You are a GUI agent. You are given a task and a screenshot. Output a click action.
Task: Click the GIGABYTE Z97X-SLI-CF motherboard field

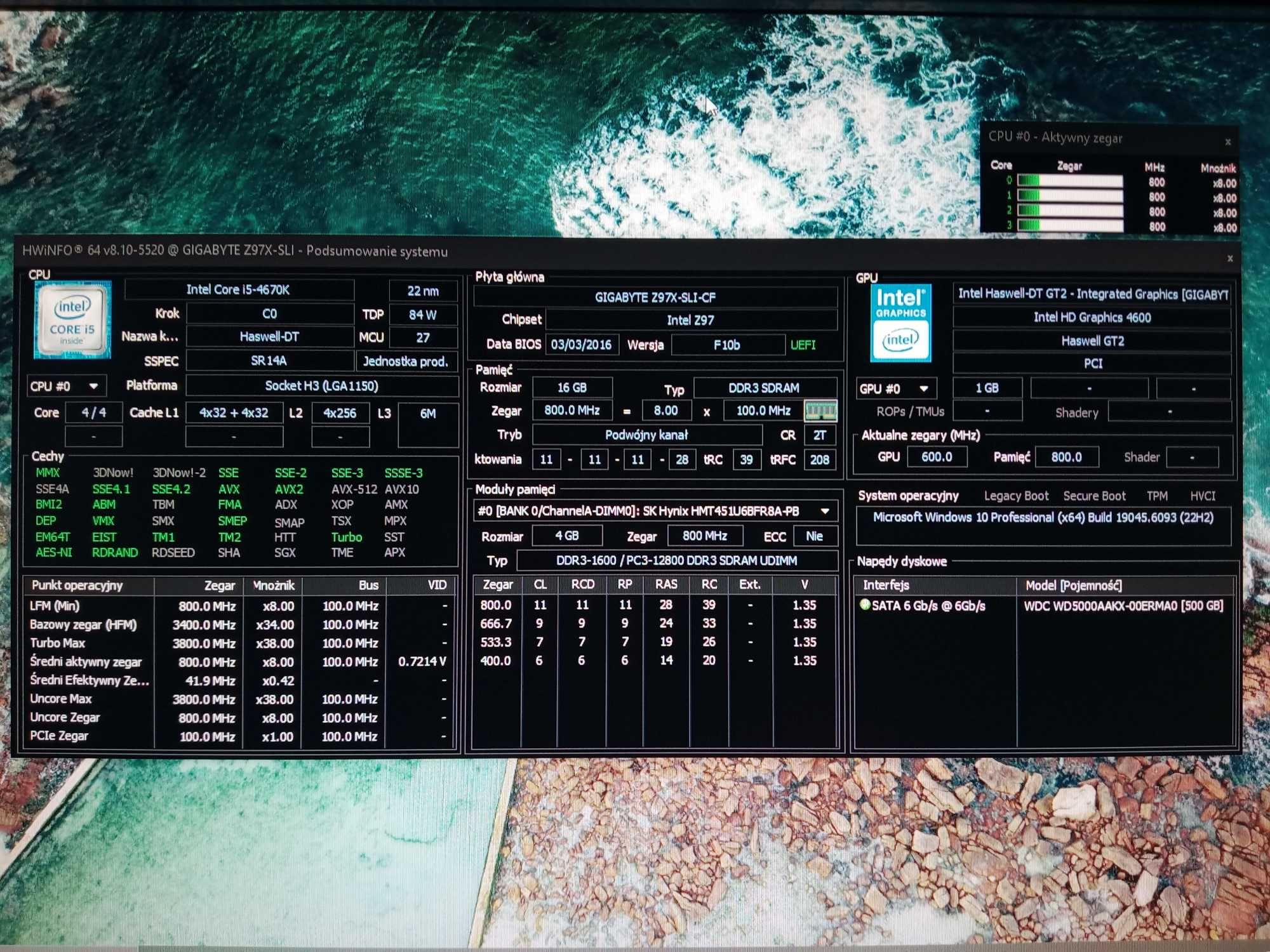(655, 297)
